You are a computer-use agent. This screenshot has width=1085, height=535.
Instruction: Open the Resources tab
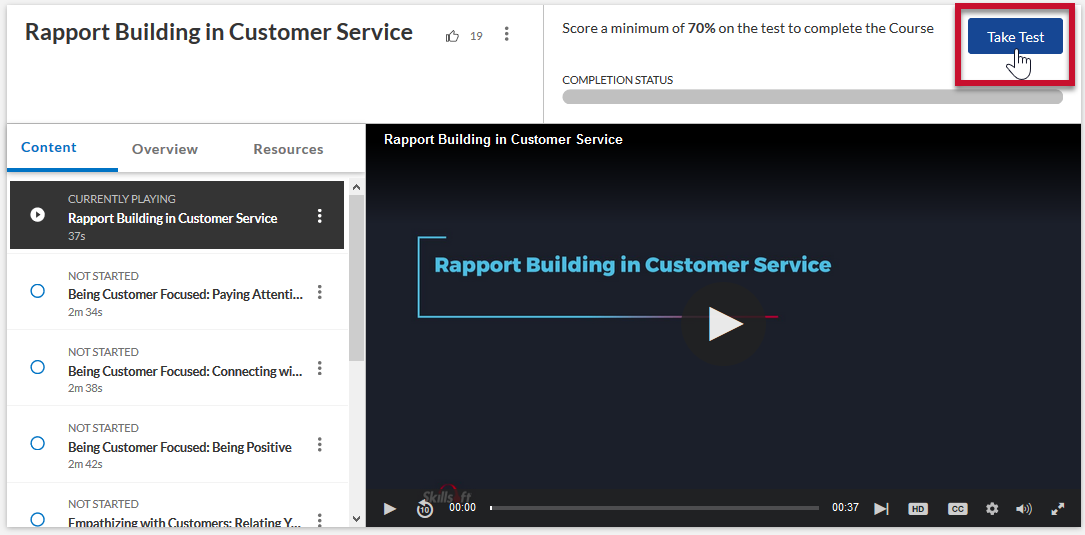pos(288,149)
